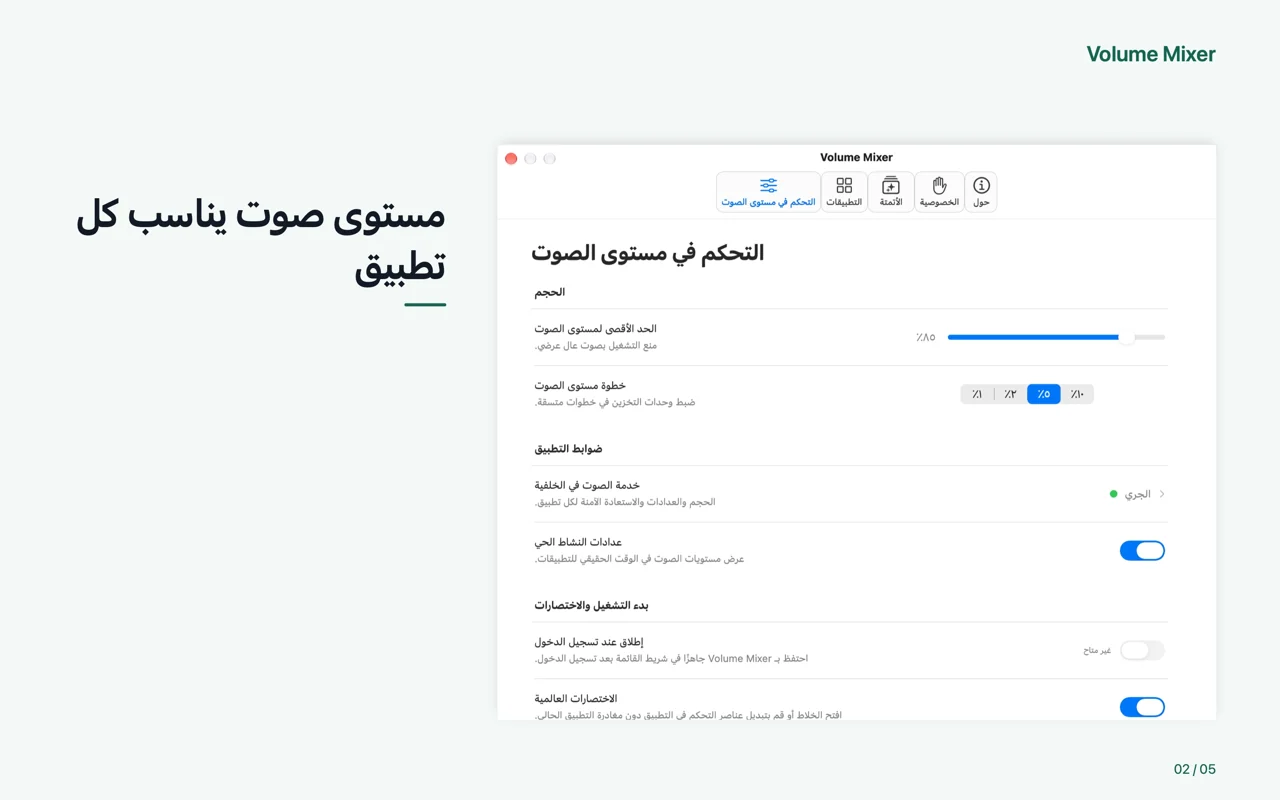Viewport: 1280px width, 800px height.
Task: Click the Volume Mixer window title text
Action: 856,157
